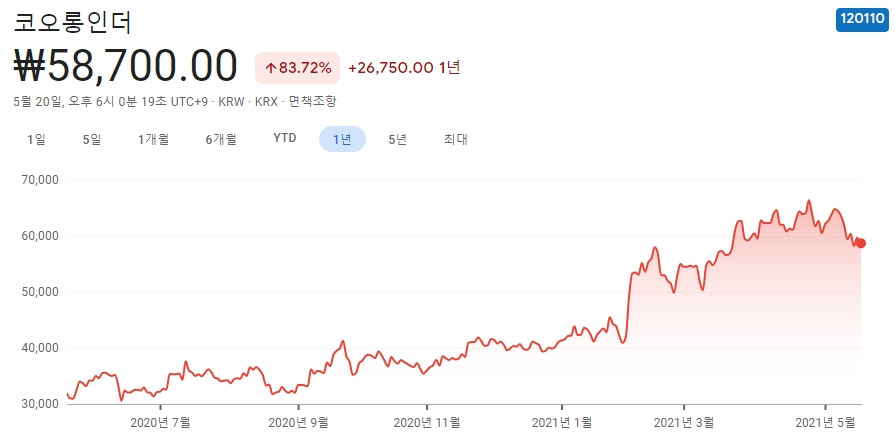
Task: Switch to the 5일 range tab
Action: pyautogui.click(x=92, y=139)
